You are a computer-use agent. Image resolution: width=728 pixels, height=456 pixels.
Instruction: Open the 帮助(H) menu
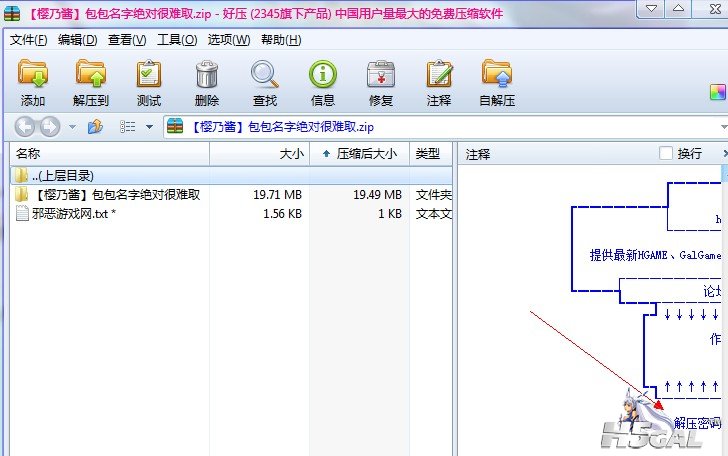coord(281,40)
